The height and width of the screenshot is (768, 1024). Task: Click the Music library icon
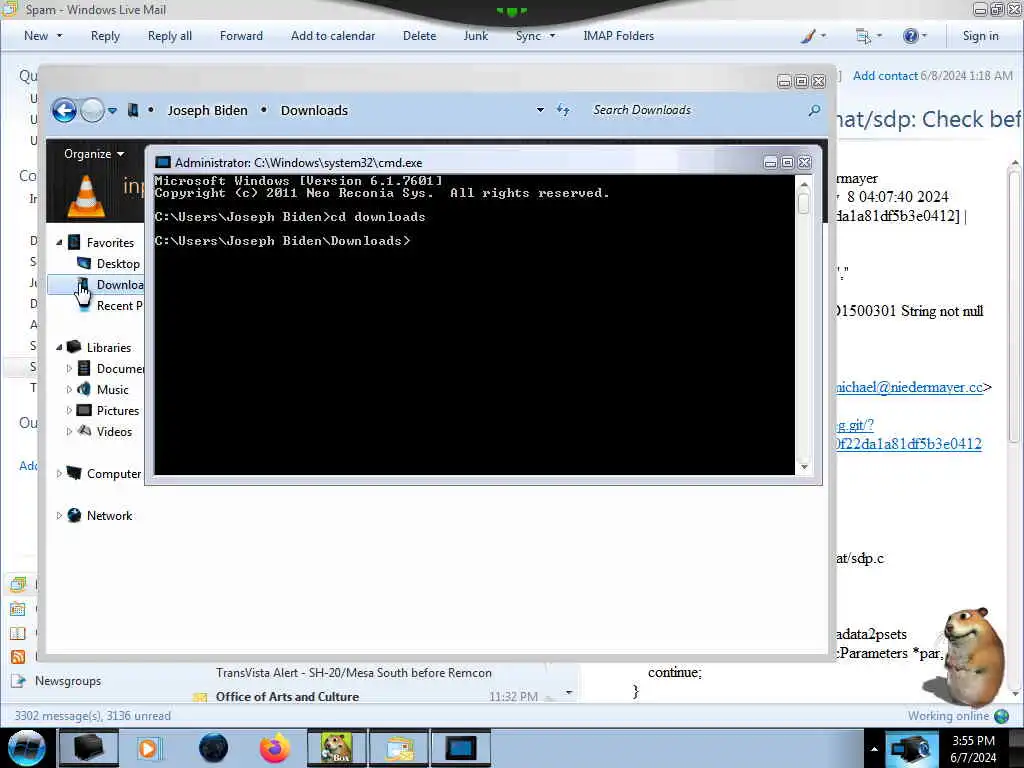pyautogui.click(x=84, y=389)
